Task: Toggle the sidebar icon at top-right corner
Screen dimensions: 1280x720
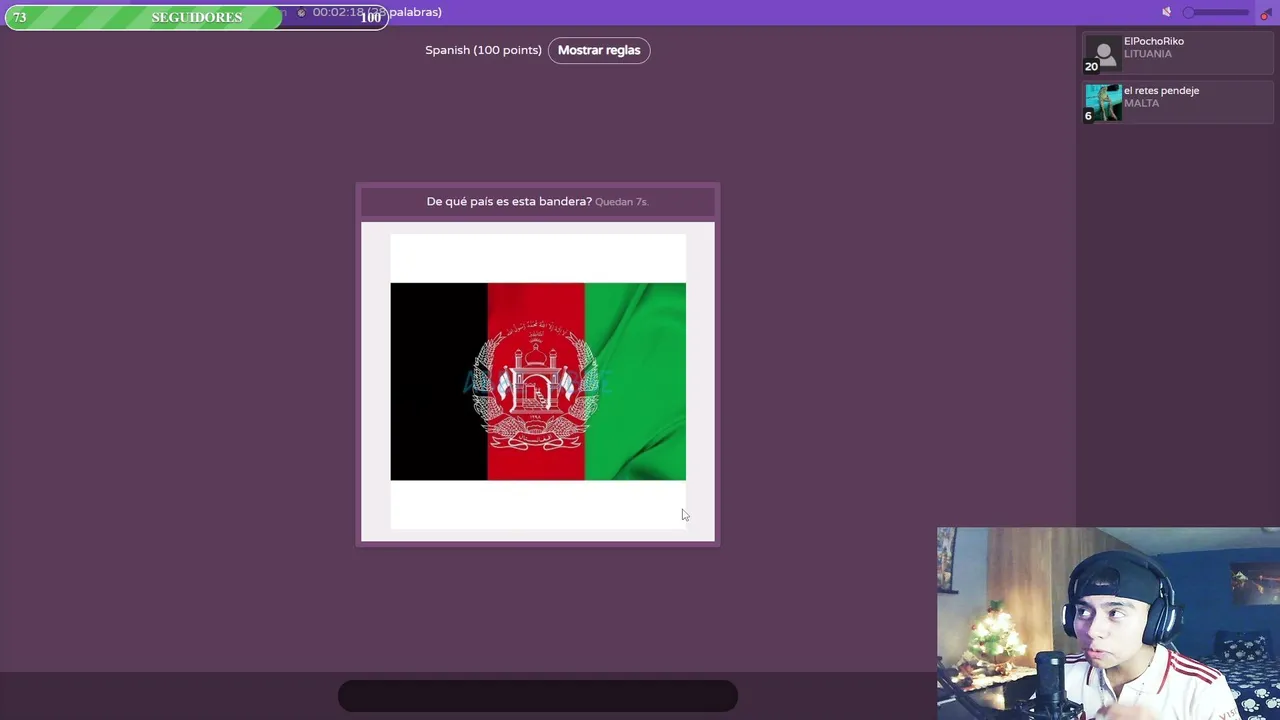Action: coord(1265,12)
